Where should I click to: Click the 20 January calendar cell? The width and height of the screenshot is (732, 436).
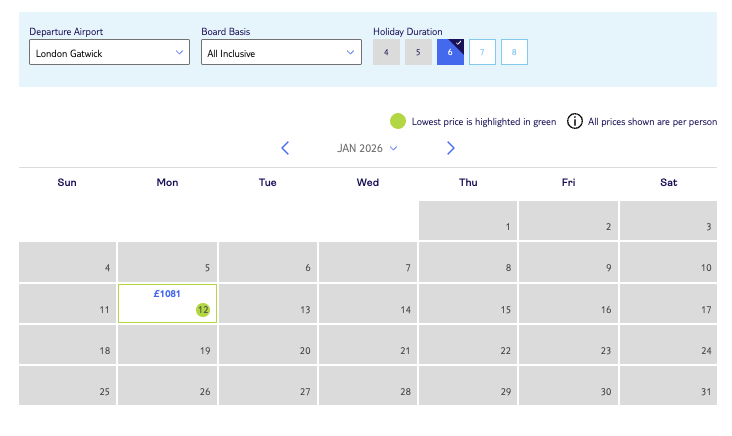coord(267,344)
